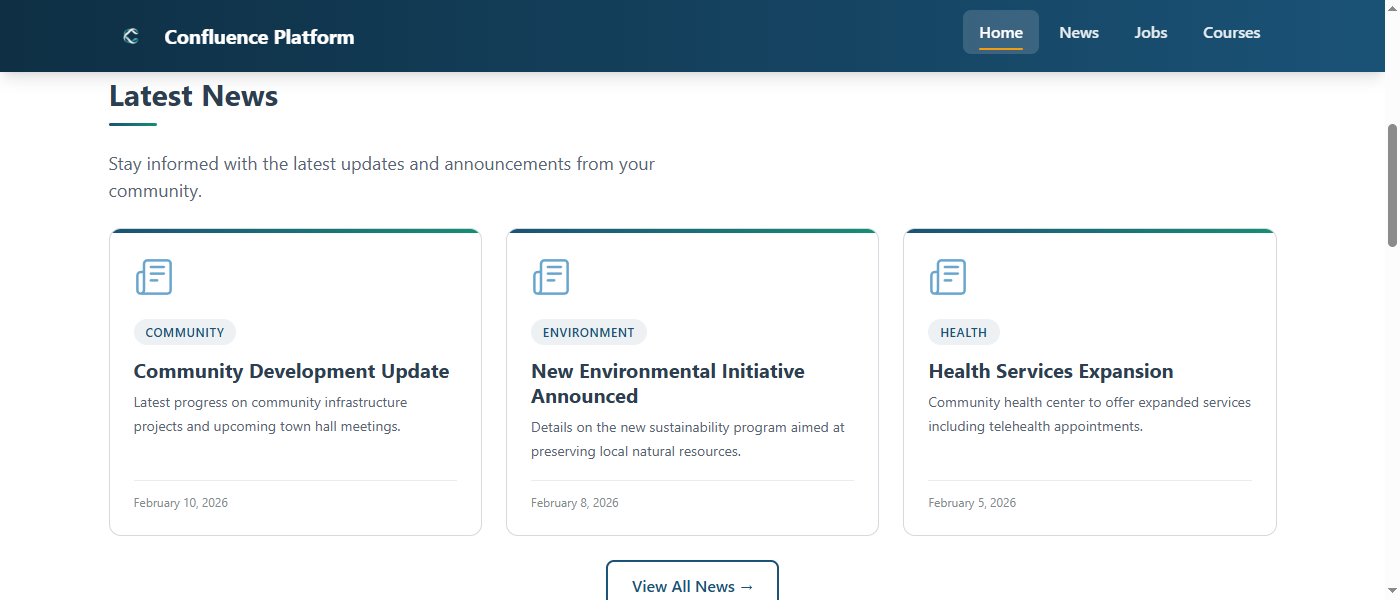Viewport: 1400px width, 600px height.
Task: Click the telehealth appointments text link
Action: tap(1037, 425)
